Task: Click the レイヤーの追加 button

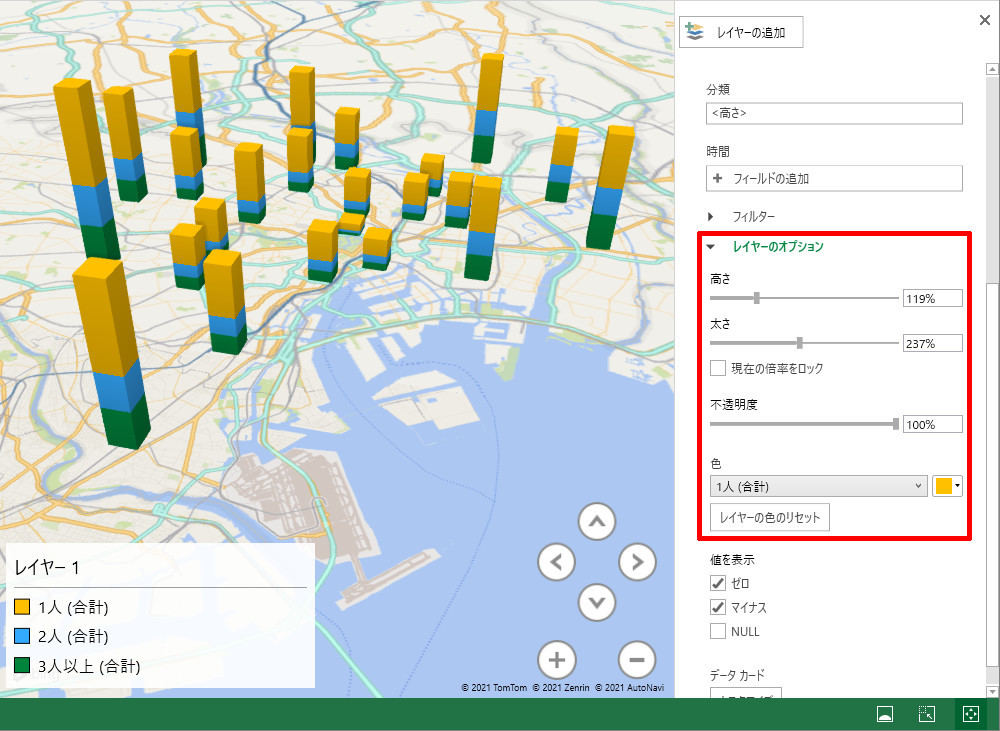Action: [741, 32]
